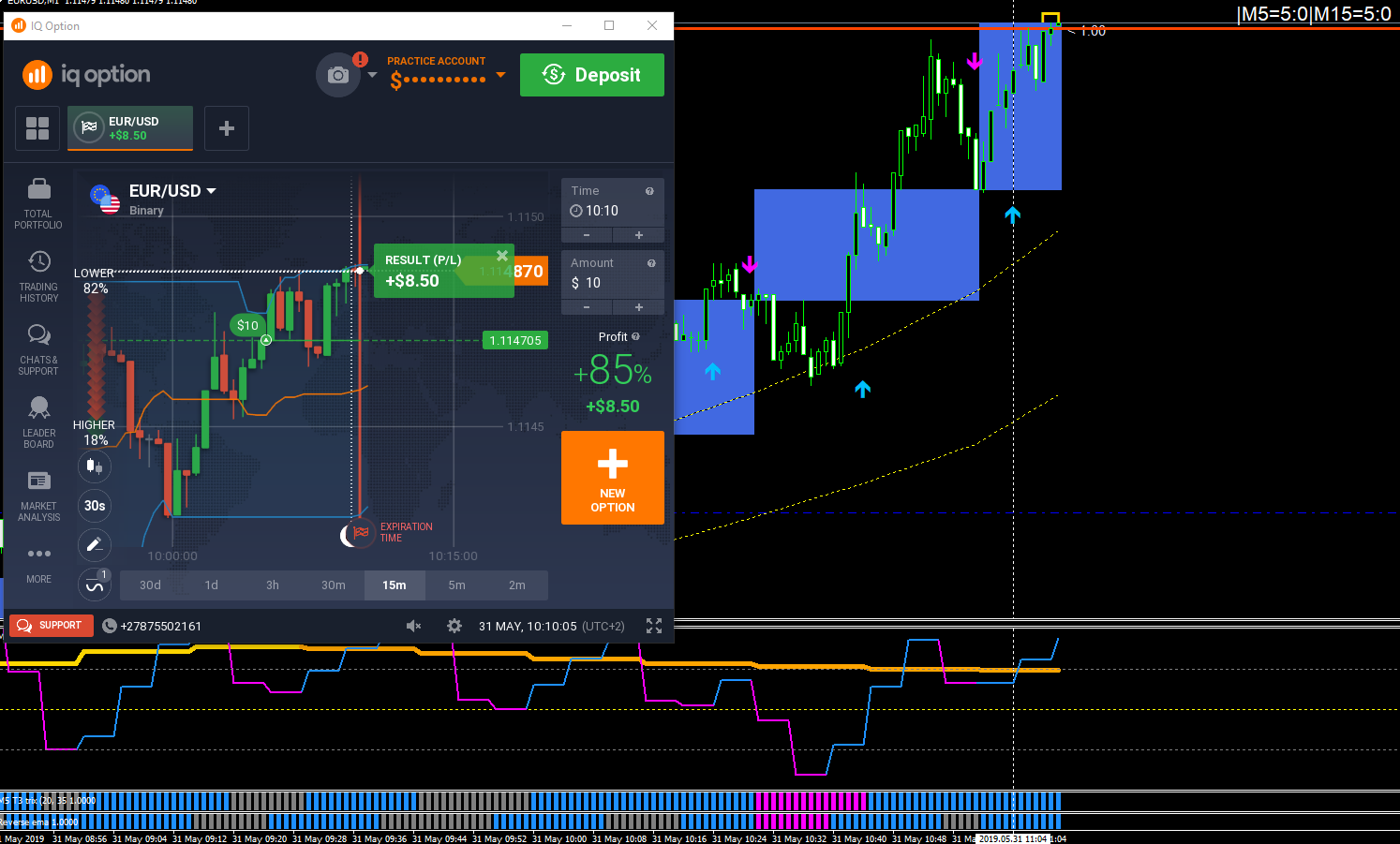This screenshot has height=844, width=1400.
Task: Open Trading History in the sidebar
Action: point(38,276)
